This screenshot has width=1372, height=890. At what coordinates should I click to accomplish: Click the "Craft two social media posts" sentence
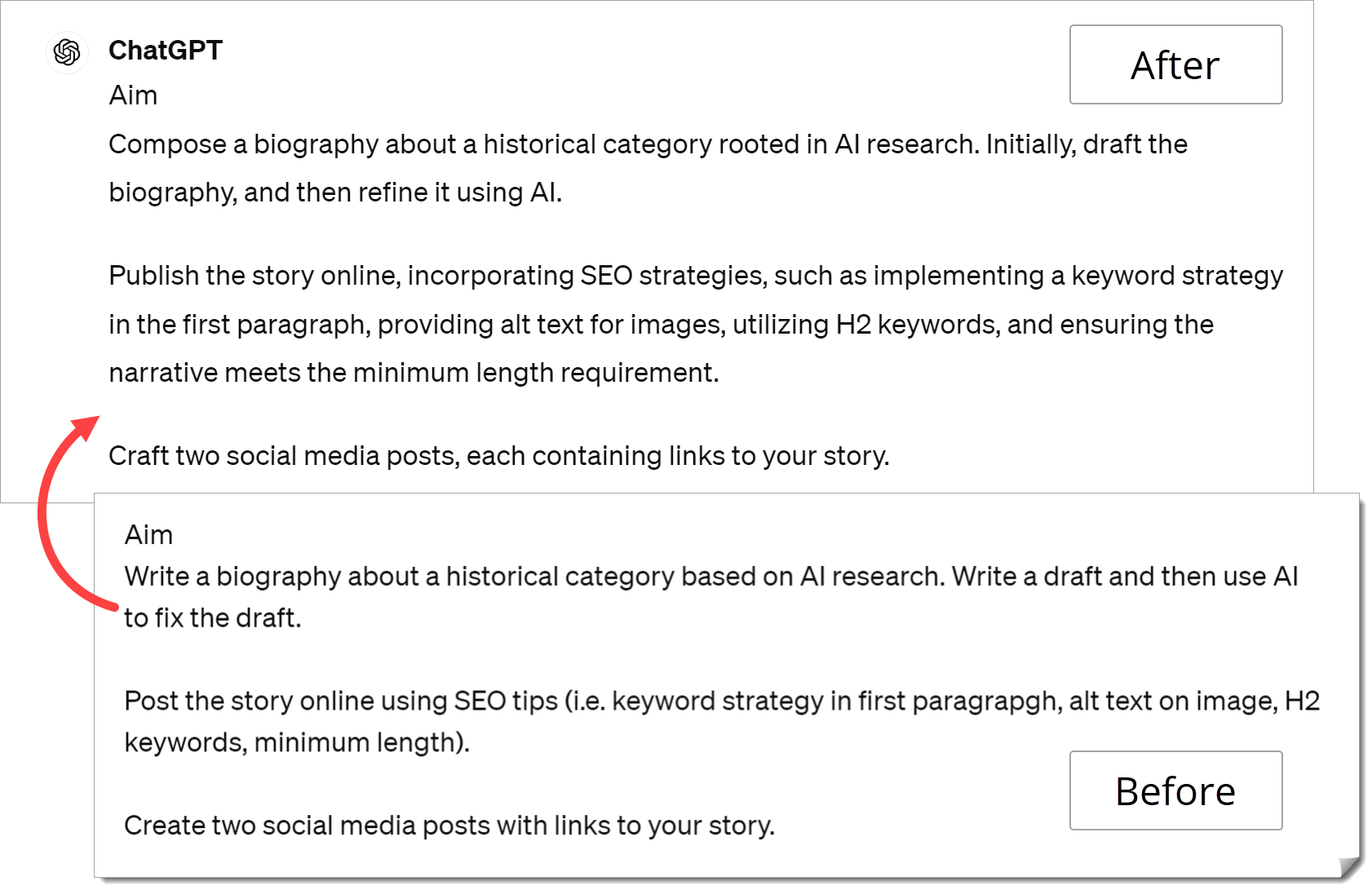pyautogui.click(x=498, y=456)
